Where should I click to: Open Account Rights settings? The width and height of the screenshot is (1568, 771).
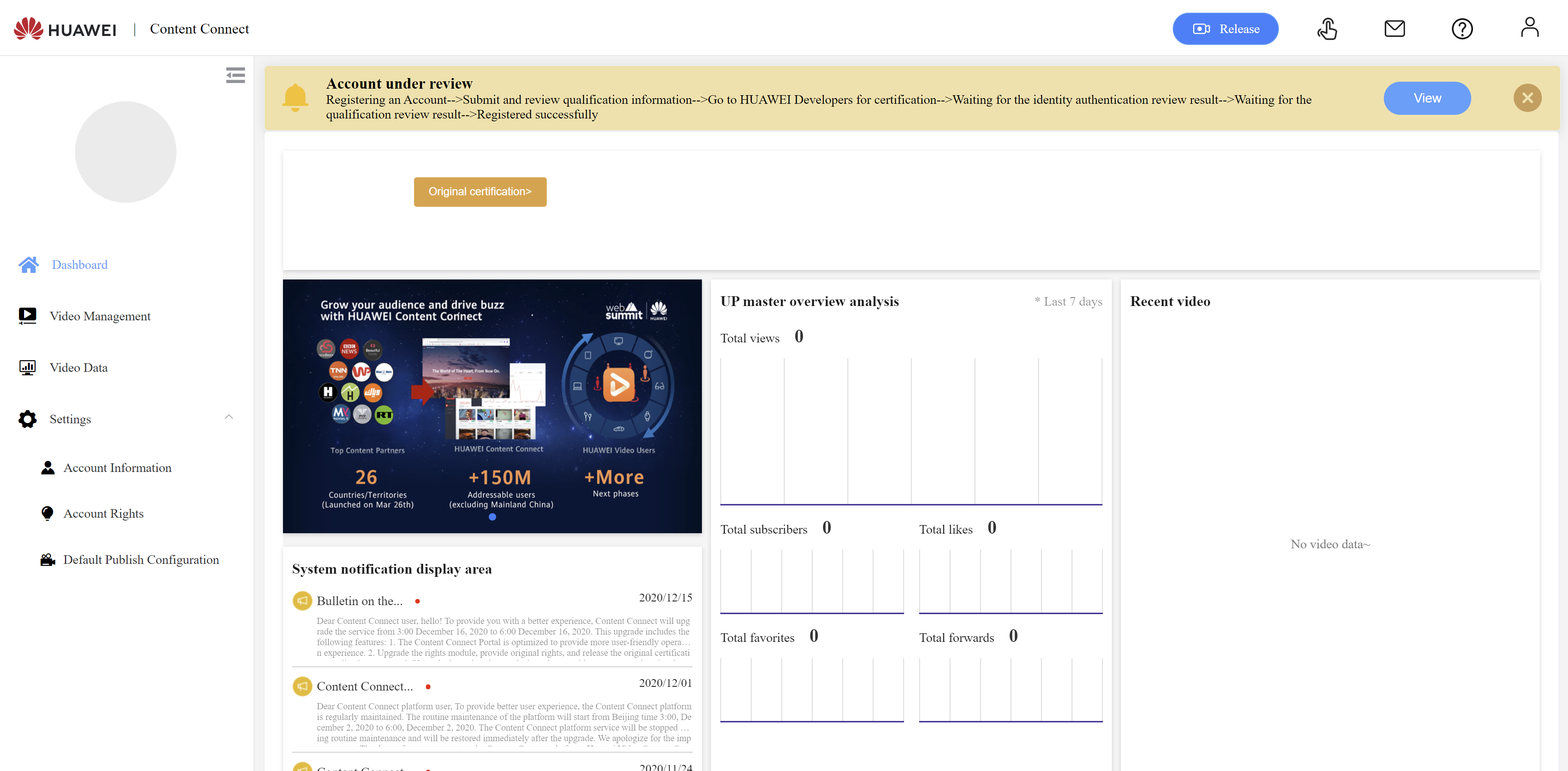103,514
